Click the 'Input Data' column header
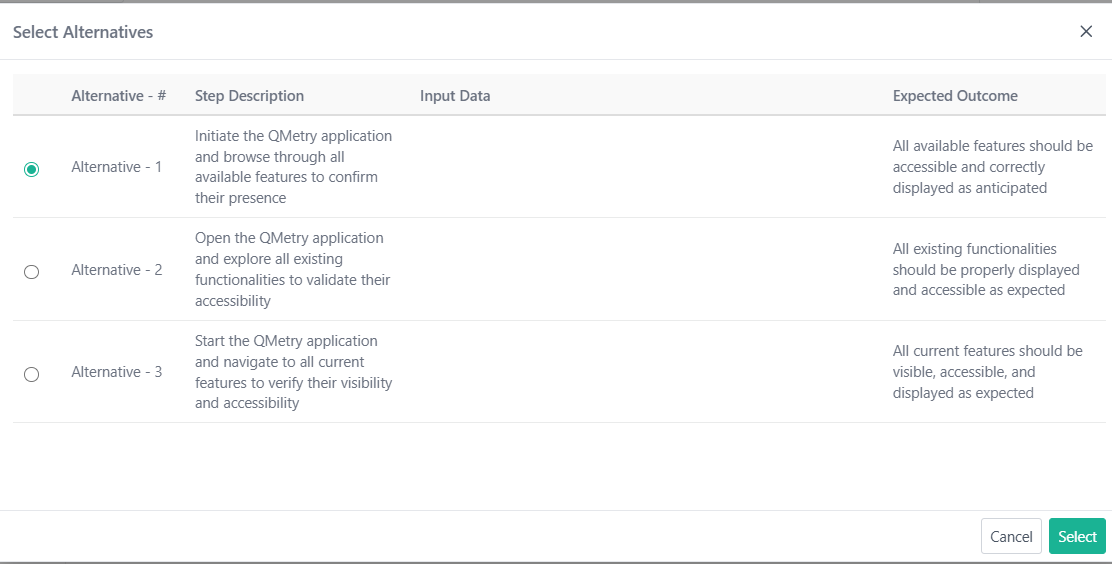Viewport: 1112px width, 564px height. click(455, 96)
